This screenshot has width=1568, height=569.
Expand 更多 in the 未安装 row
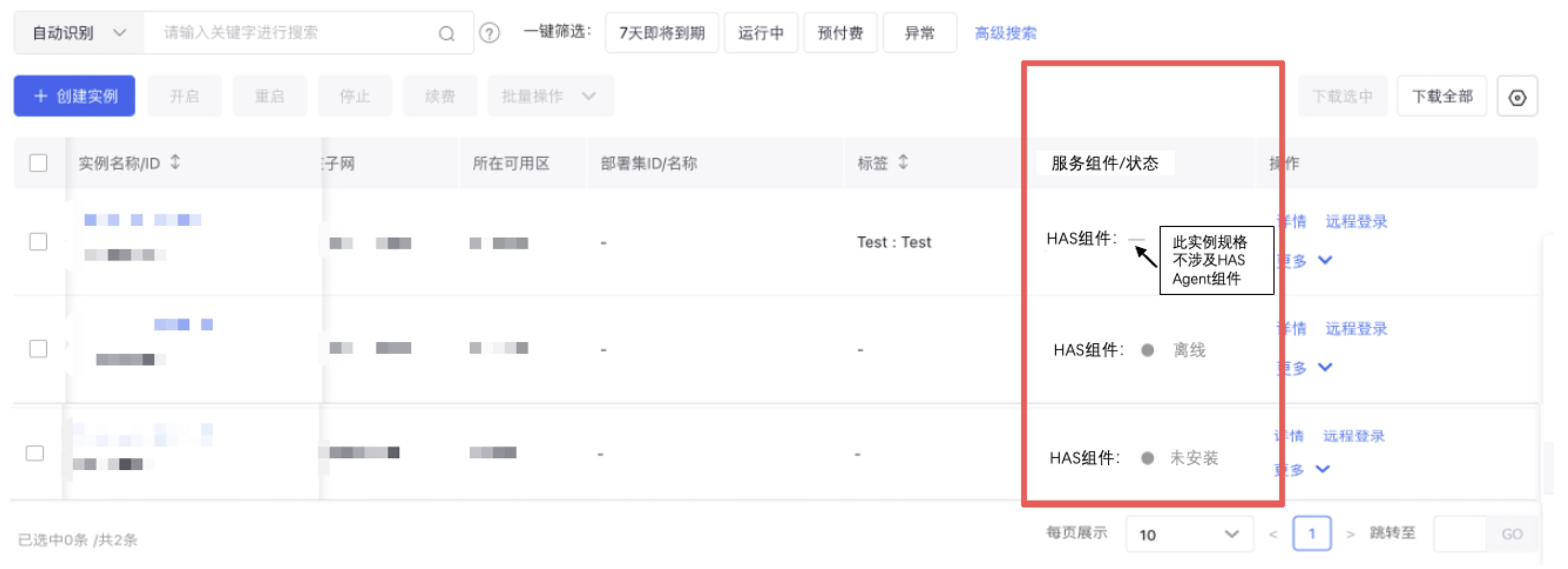(1301, 469)
